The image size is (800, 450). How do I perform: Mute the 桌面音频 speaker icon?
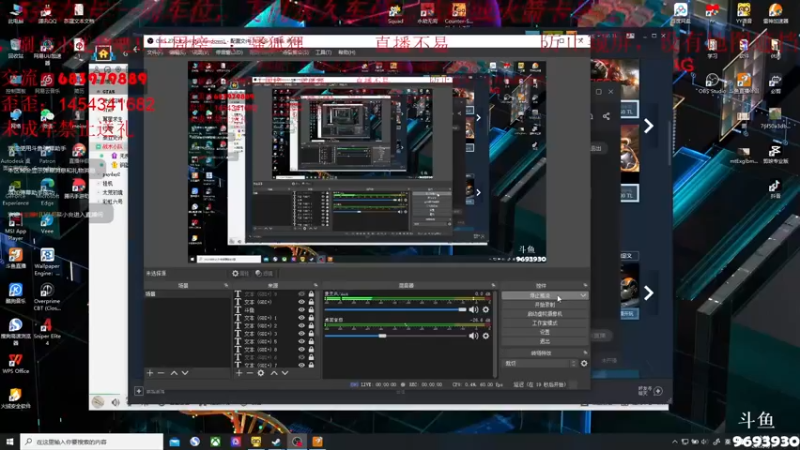pyautogui.click(x=473, y=336)
